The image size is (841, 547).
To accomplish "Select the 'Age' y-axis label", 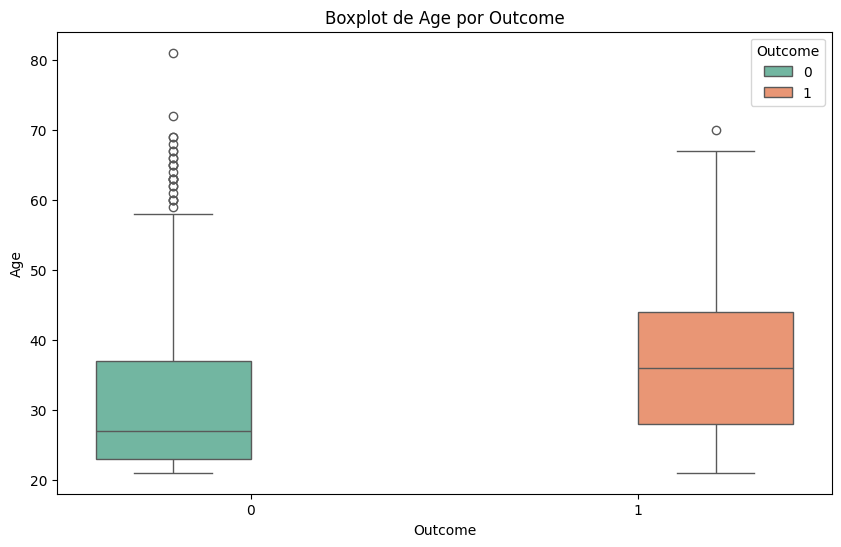I will coord(15,264).
